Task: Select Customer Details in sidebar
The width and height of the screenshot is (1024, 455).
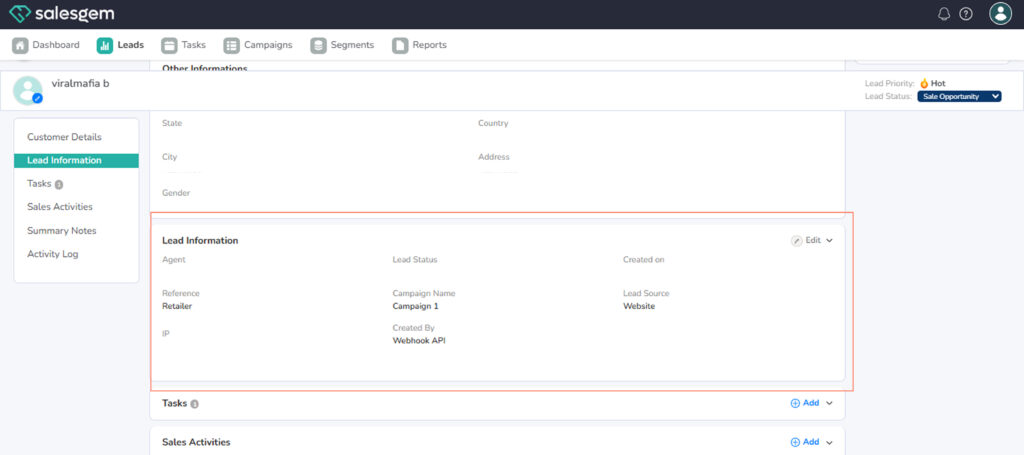Action: [x=64, y=137]
